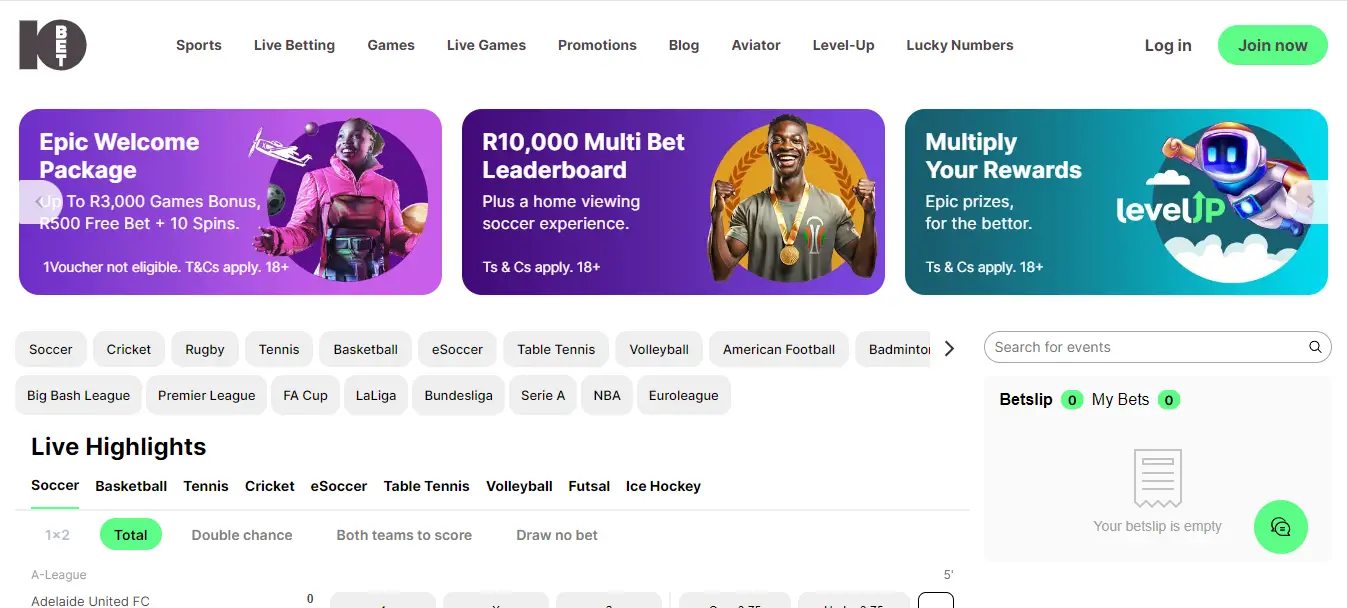Viewport: 1347px width, 608px height.
Task: Switch market to Both teams to score
Action: pyautogui.click(x=404, y=535)
